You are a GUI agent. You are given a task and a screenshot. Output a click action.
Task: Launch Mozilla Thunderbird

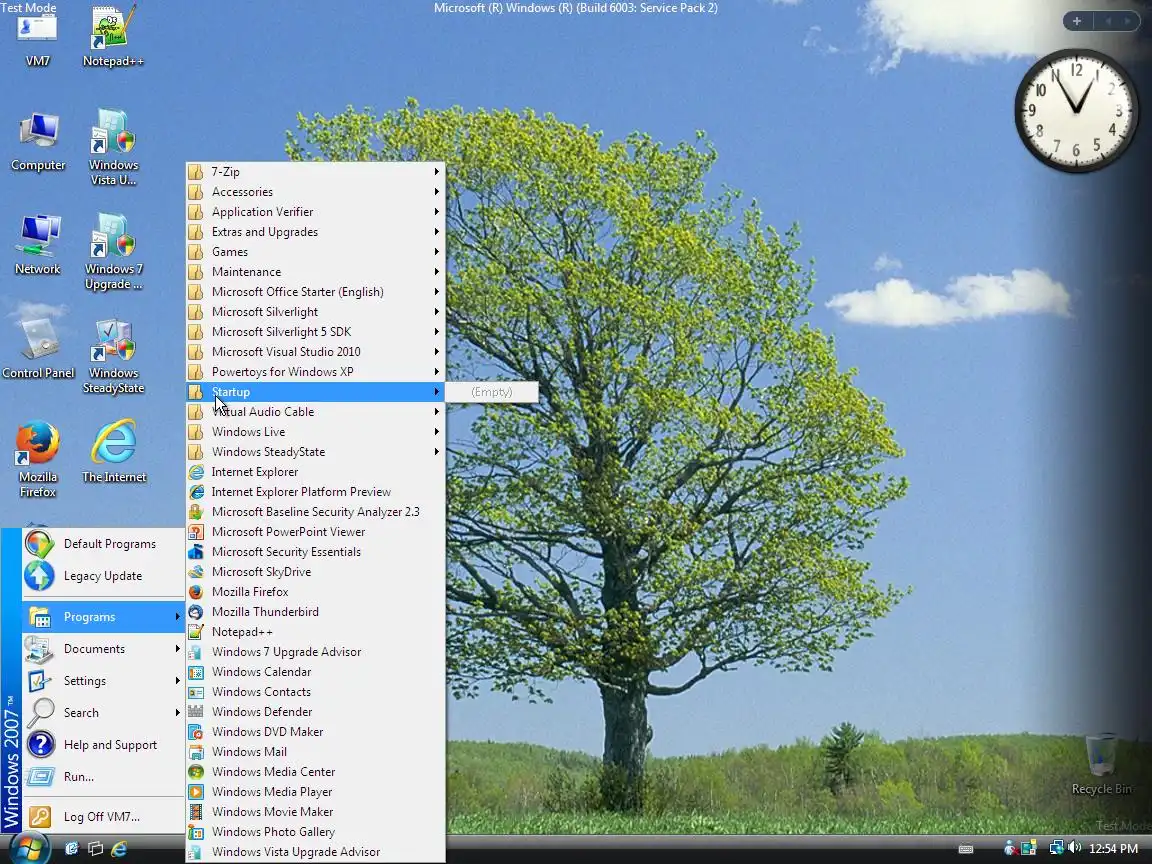315,612
